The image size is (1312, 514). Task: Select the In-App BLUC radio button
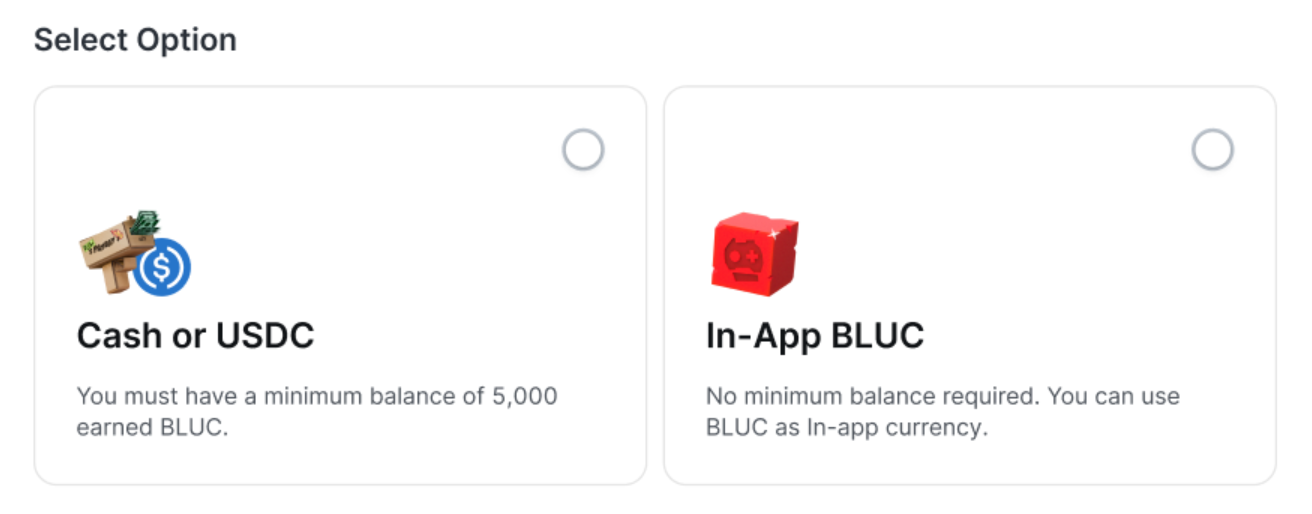(1212, 150)
